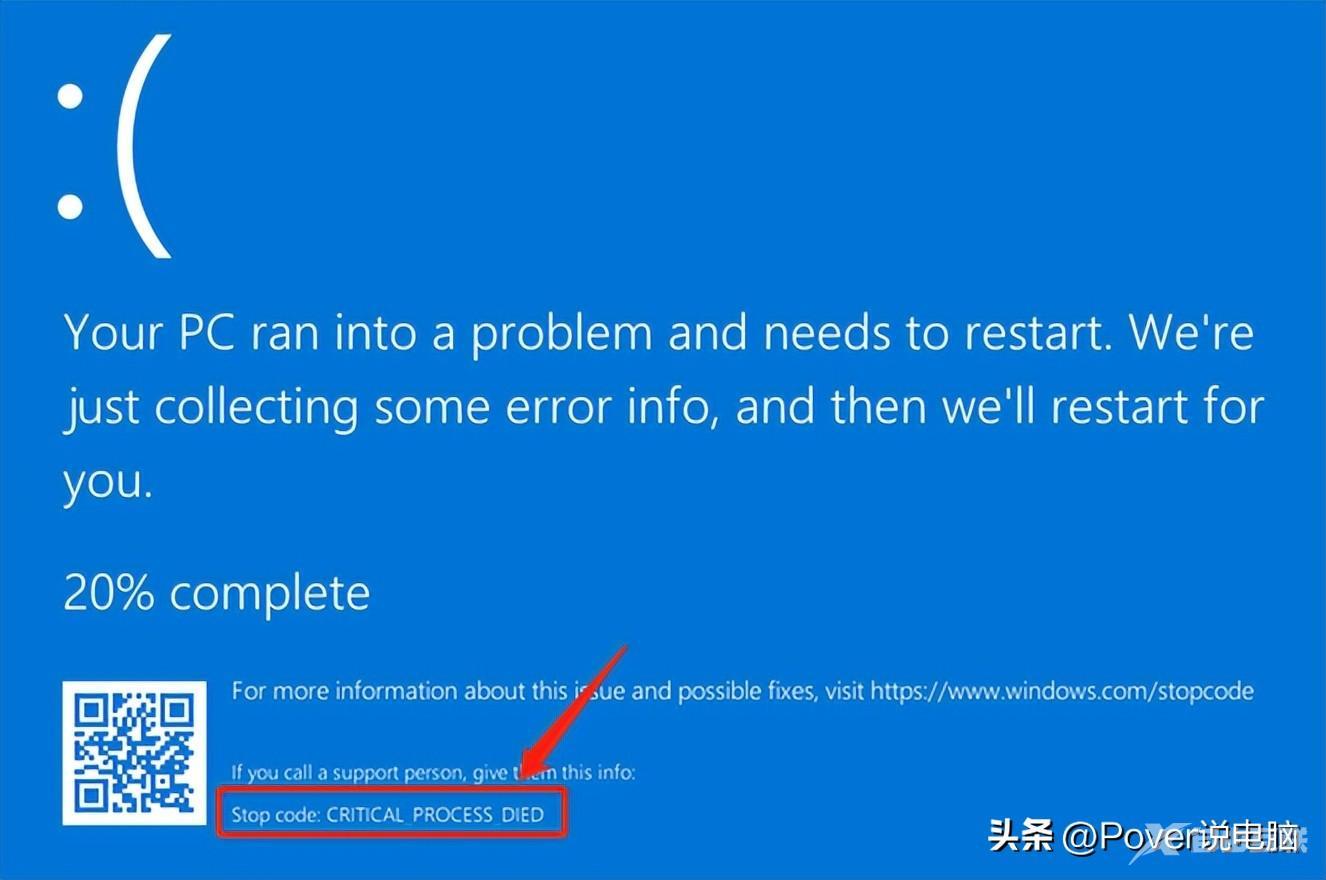Click the 20% complete progress text
Image resolution: width=1326 pixels, height=880 pixels.
216,592
